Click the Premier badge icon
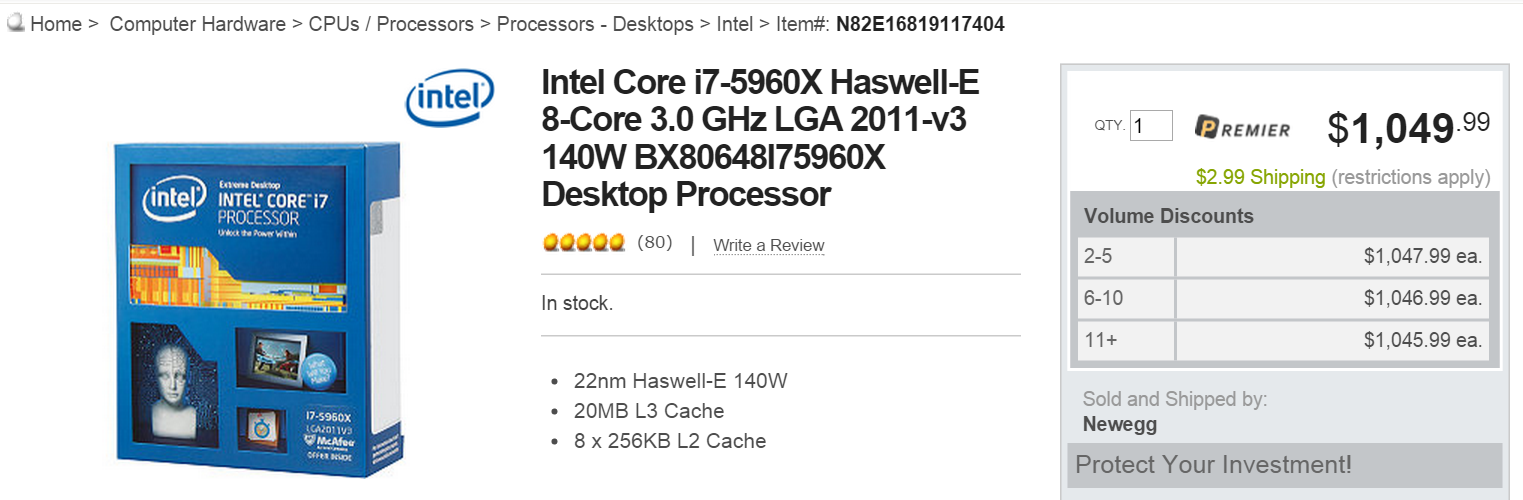 click(1243, 128)
